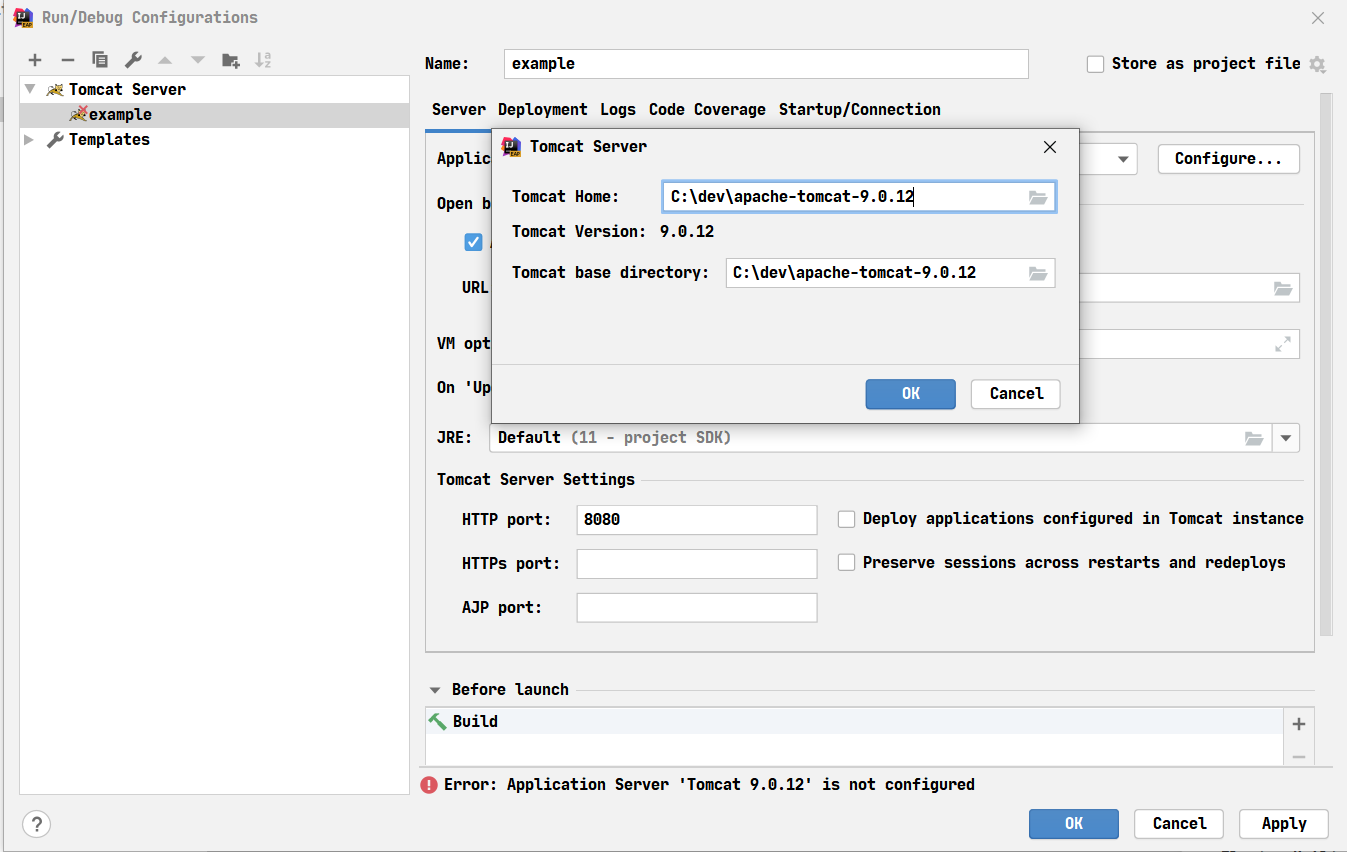Expand the Templates tree node
Viewport: 1347px width, 852px height.
coord(29,140)
